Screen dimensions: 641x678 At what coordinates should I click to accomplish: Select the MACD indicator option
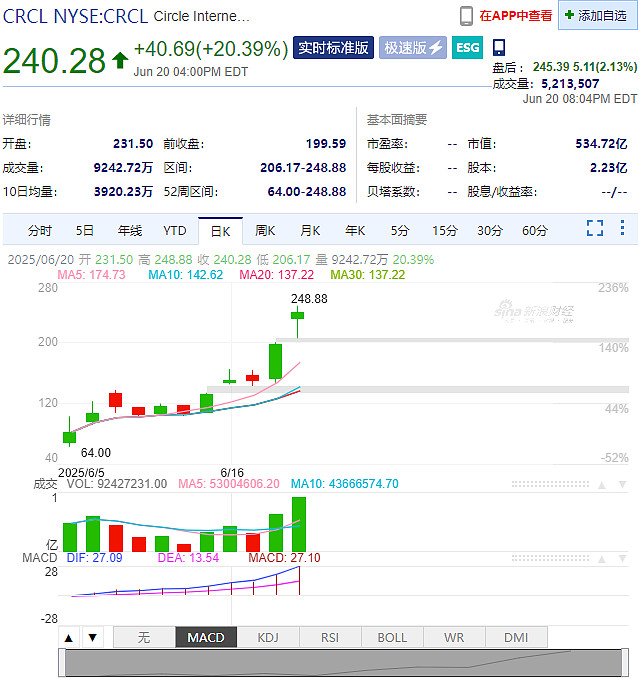click(206, 638)
